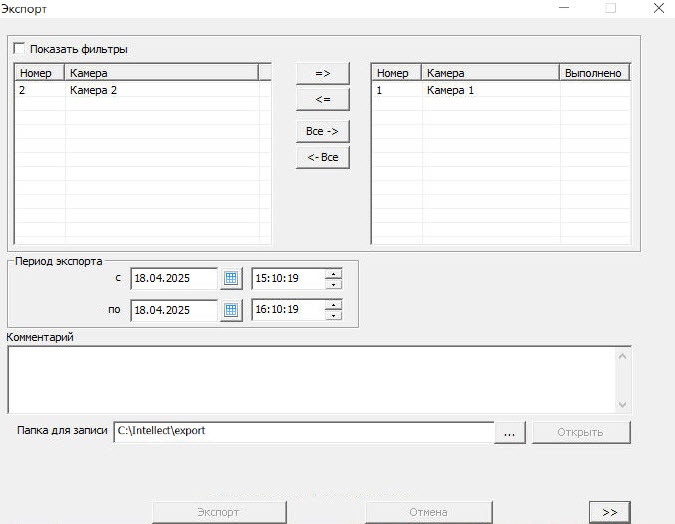Screen dimensions: 675x524
Task: Click the export folder path field
Action: (x=303, y=432)
